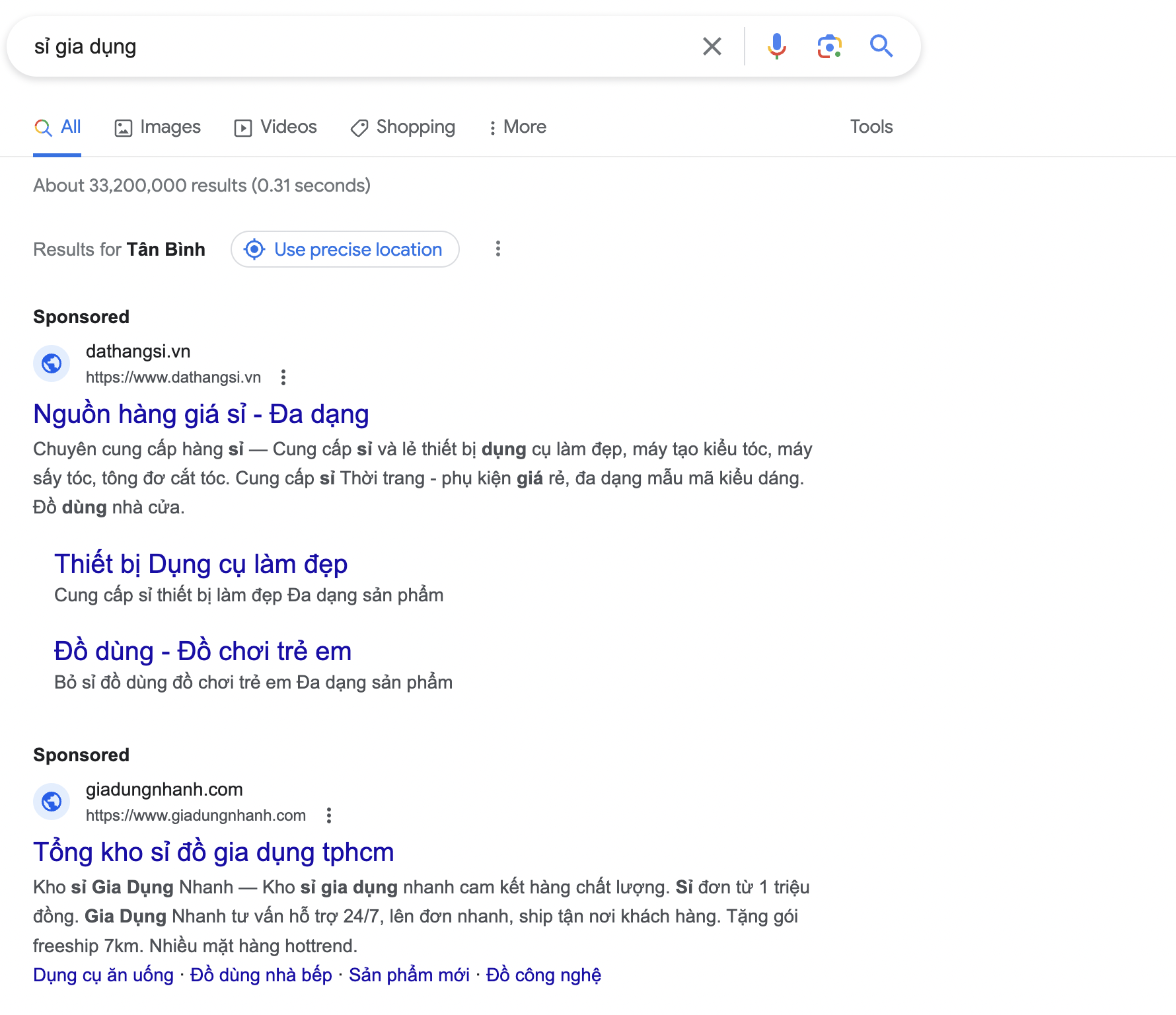Click the Images tab picture icon
Image resolution: width=1176 pixels, height=1015 pixels.
coord(124,126)
